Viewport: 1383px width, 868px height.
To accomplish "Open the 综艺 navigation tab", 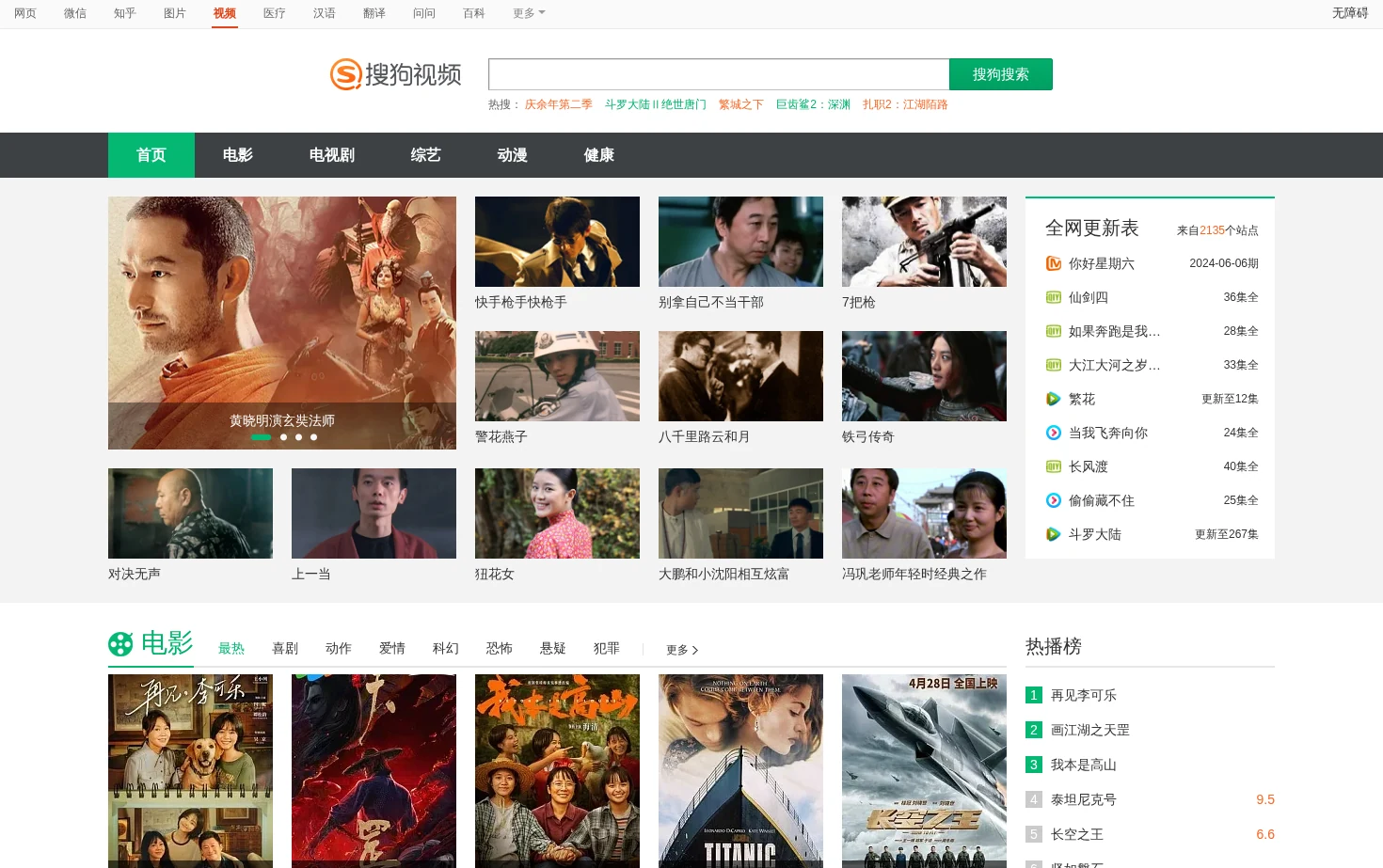I will [x=426, y=155].
